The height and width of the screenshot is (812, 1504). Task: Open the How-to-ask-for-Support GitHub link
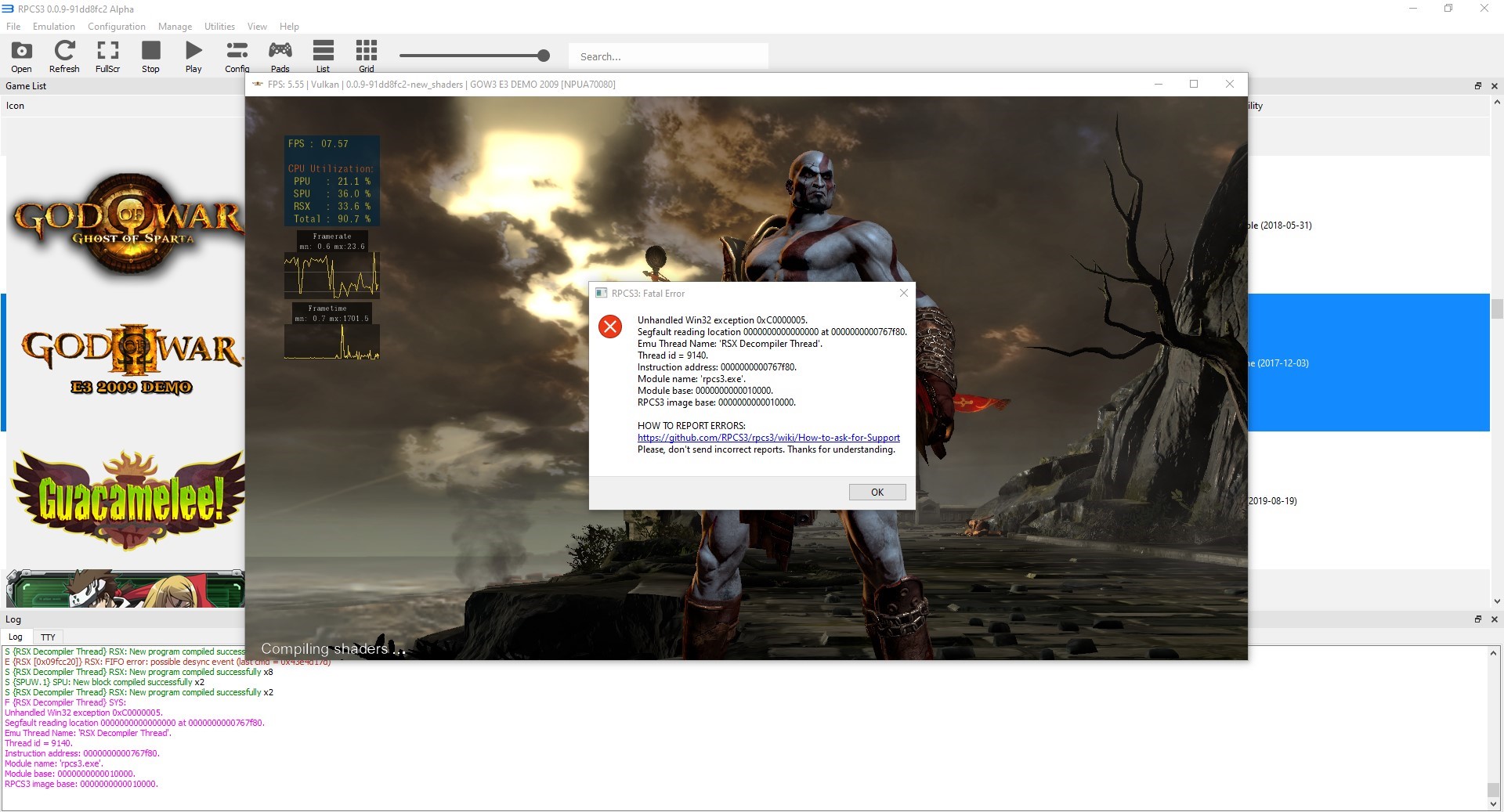tap(768, 438)
